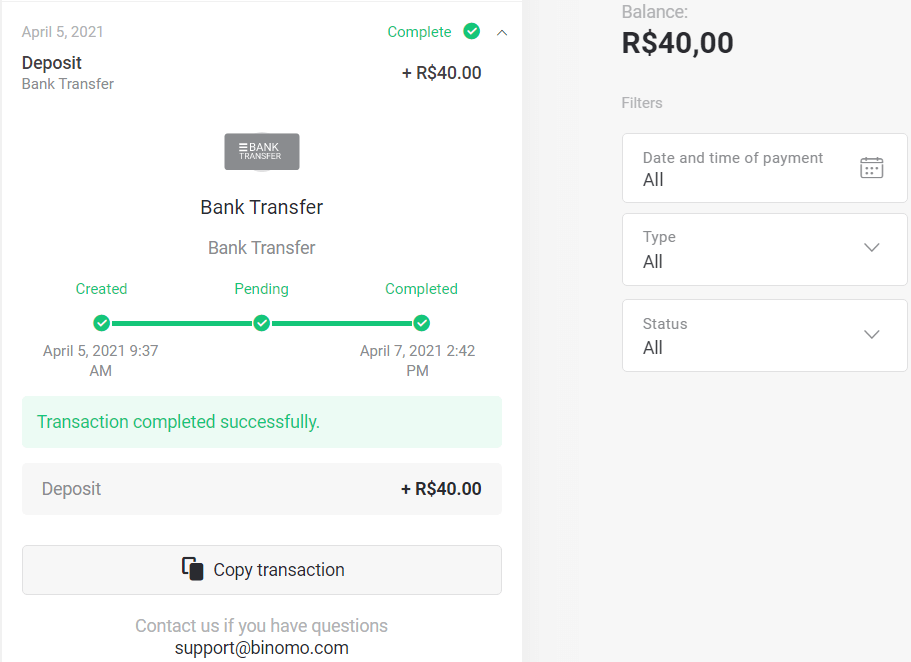This screenshot has height=662, width=911.
Task: Click the Bank Transfer logo image
Action: point(262,152)
